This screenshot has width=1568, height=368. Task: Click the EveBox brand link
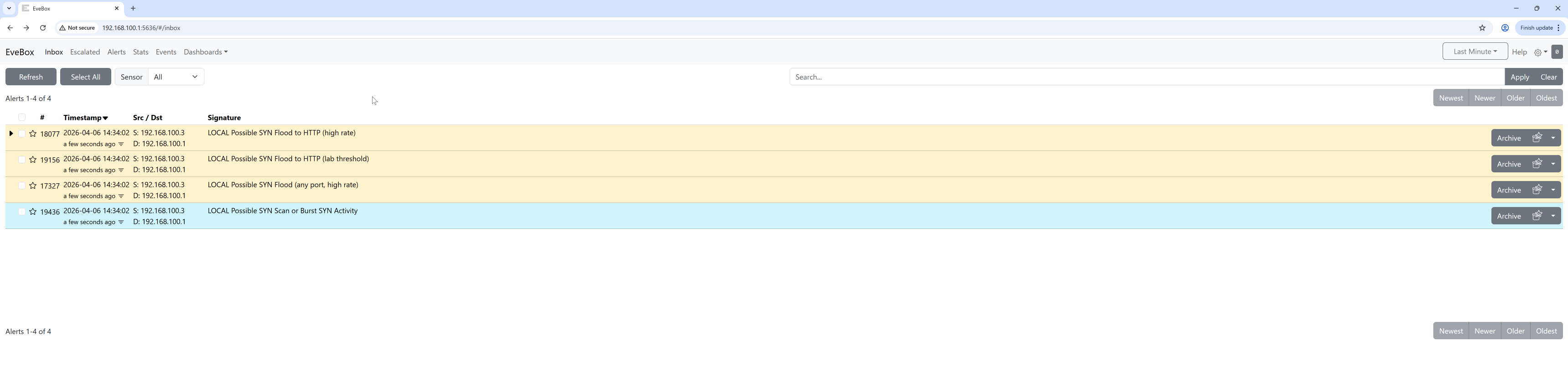20,52
